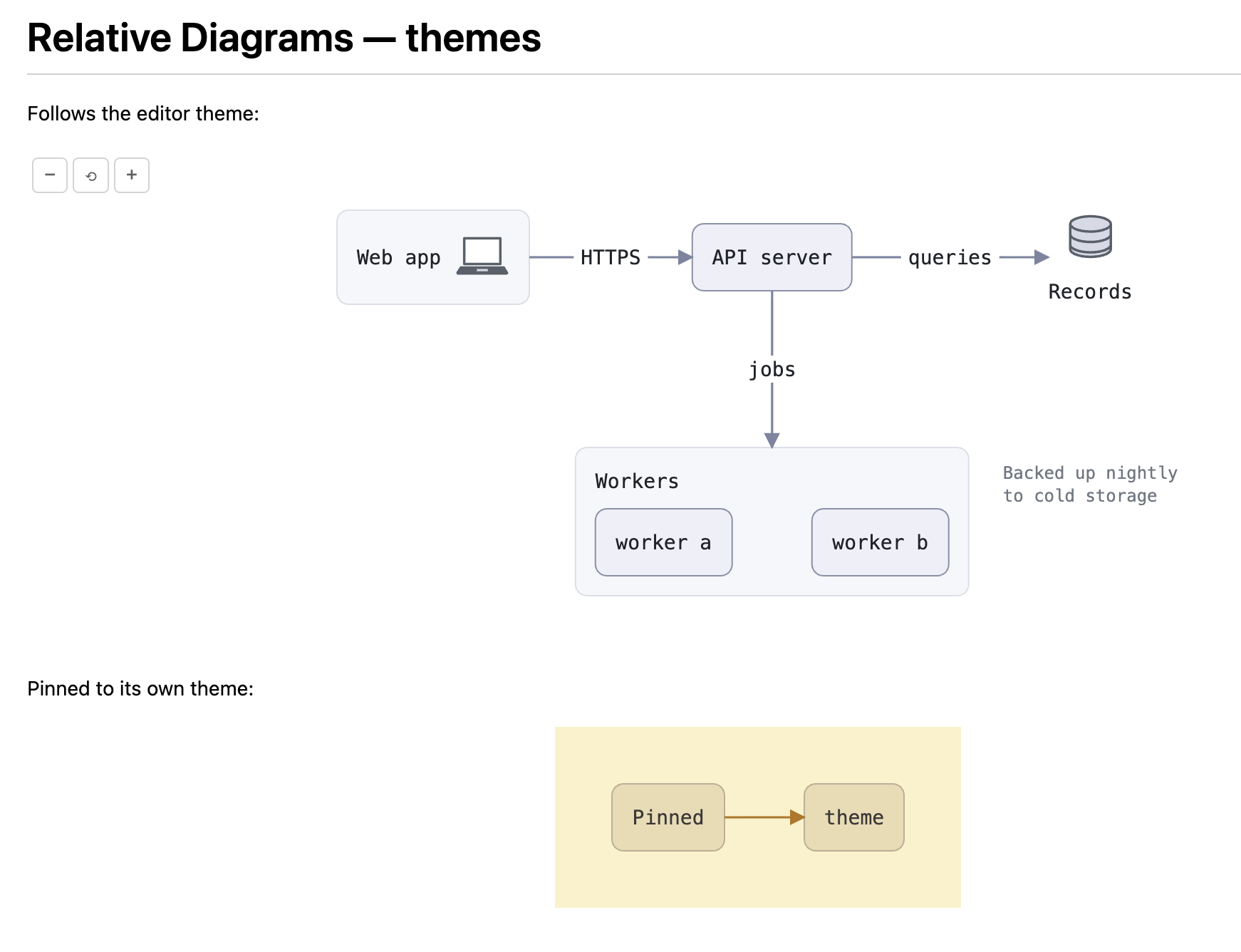
Task: Click the laptop icon in Web app
Action: coord(482,257)
